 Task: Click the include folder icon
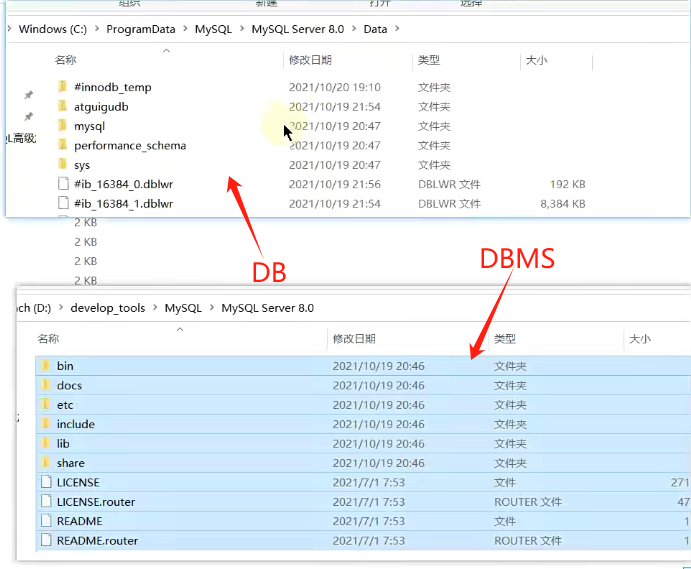click(45, 424)
